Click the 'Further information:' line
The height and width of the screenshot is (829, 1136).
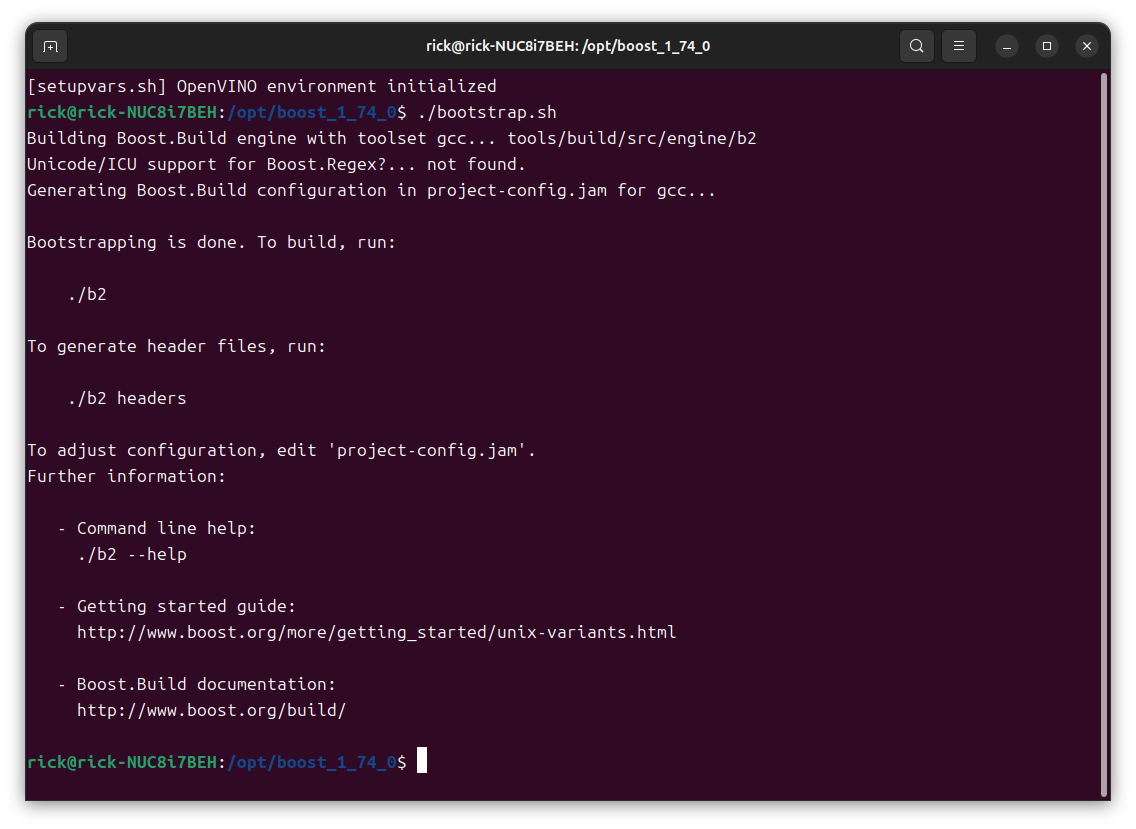126,477
